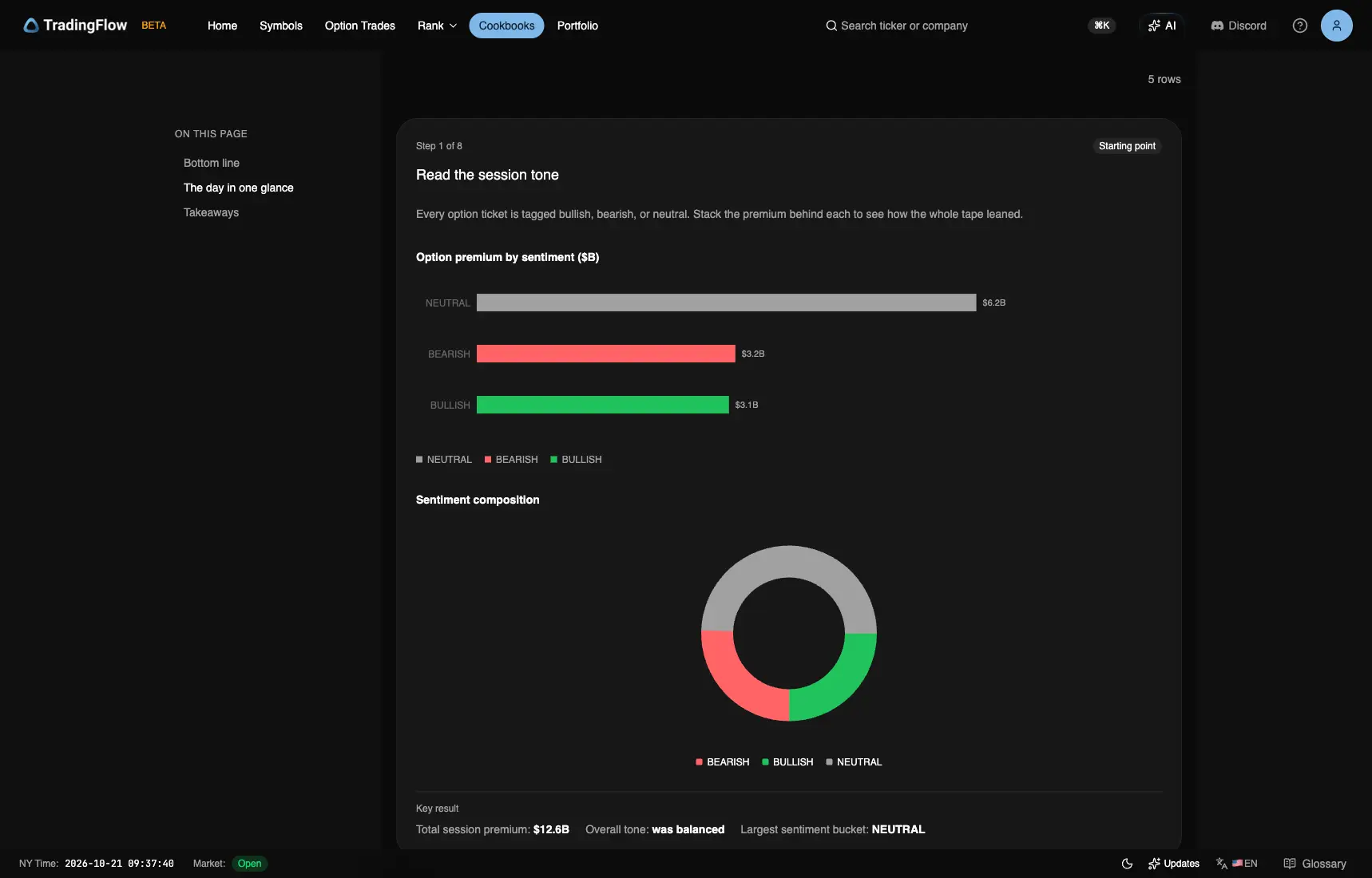This screenshot has height=878, width=1372.
Task: Open the Discord link
Action: (1239, 26)
